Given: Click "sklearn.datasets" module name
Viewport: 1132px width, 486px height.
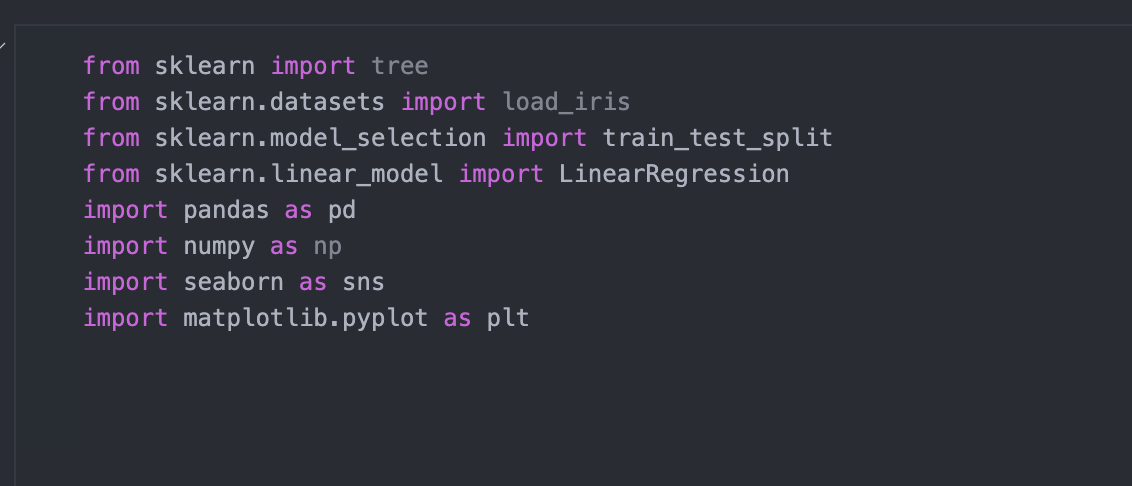Looking at the screenshot, I should click(x=270, y=102).
